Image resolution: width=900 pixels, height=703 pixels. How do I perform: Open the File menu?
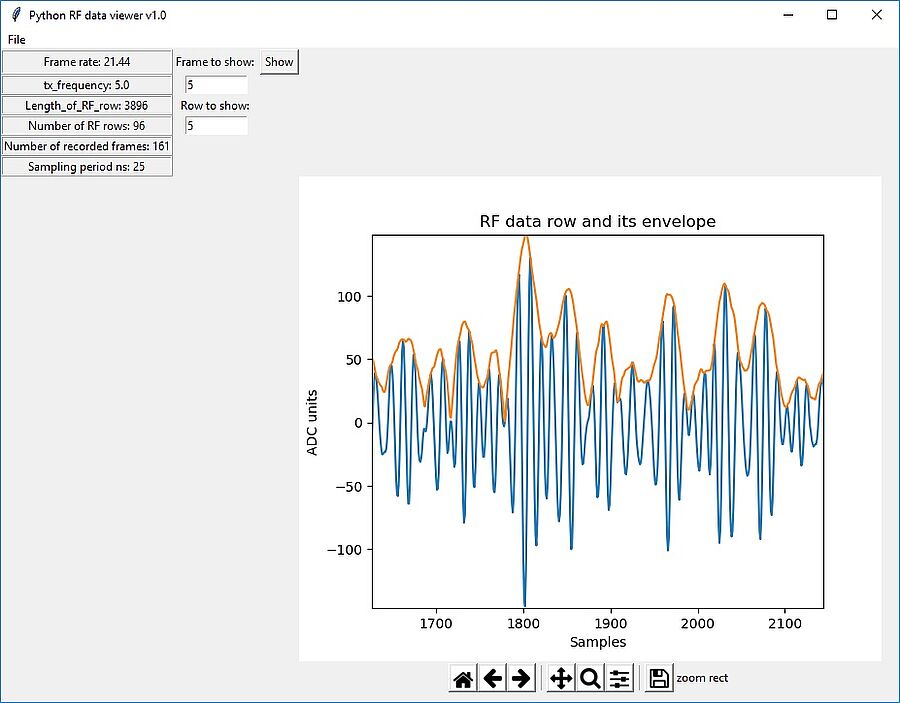tap(17, 40)
